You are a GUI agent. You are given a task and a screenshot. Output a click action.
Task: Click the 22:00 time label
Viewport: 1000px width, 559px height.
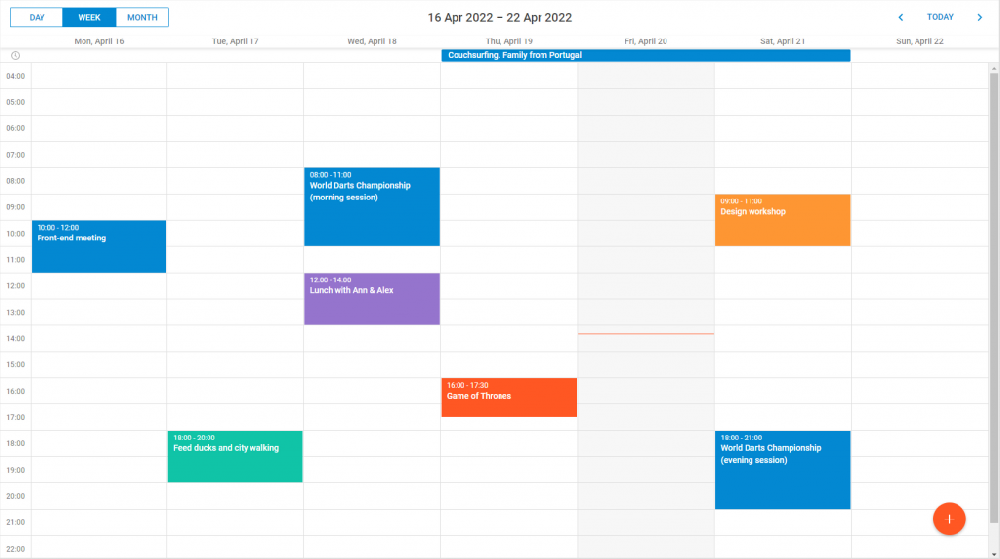coord(15,549)
